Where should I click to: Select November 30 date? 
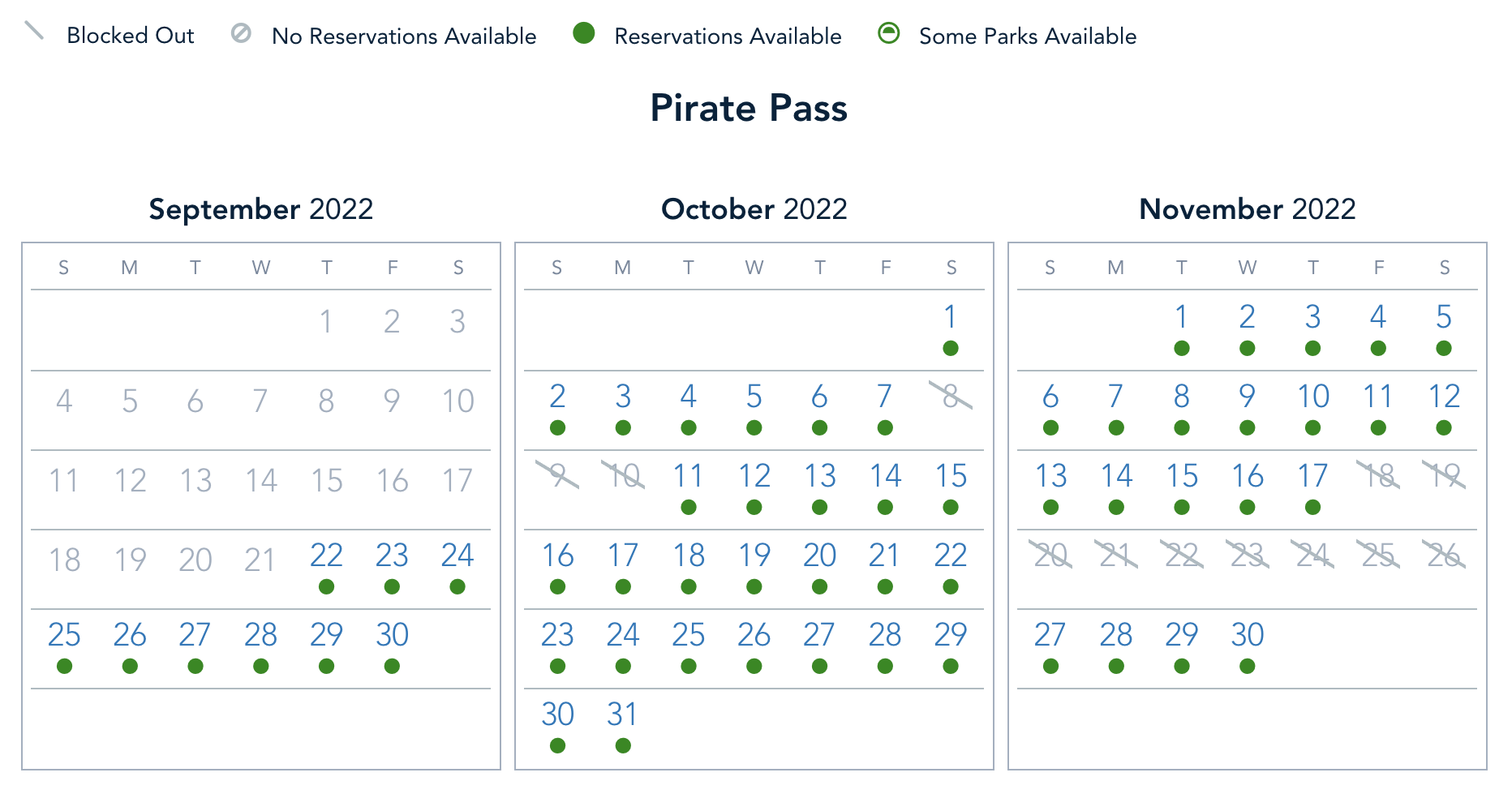pyautogui.click(x=1248, y=635)
